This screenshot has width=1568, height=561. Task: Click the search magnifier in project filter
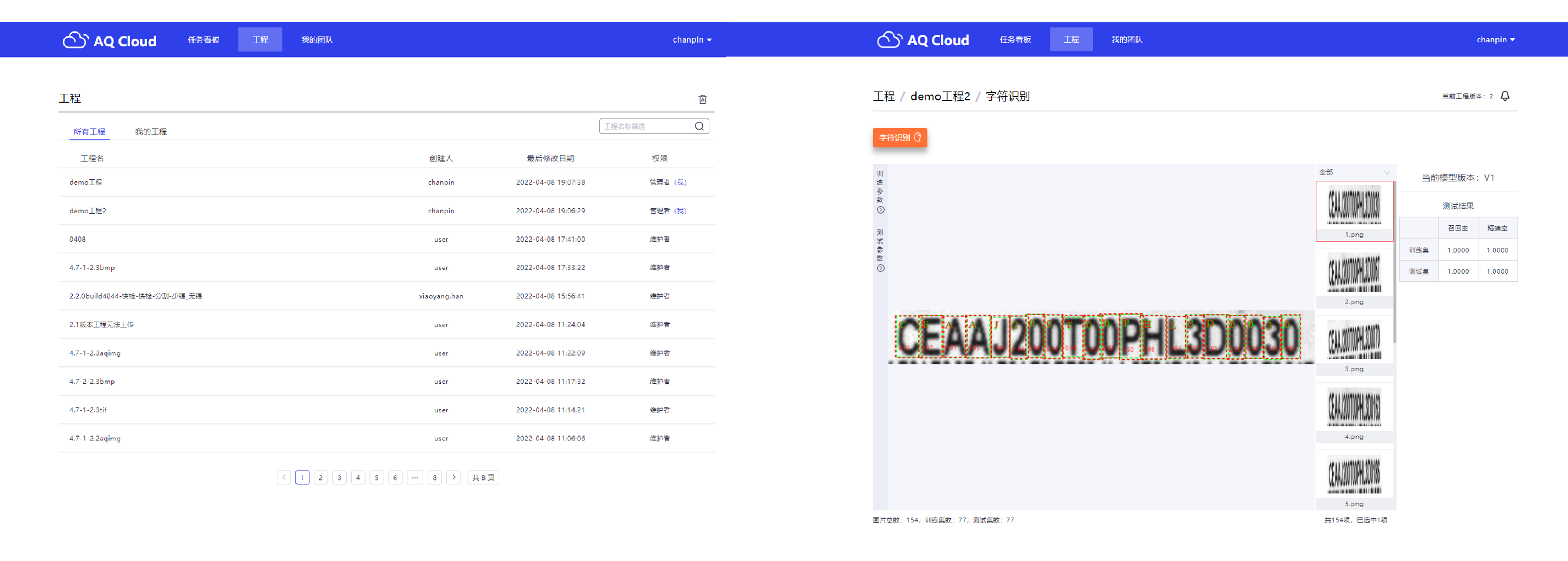point(699,126)
